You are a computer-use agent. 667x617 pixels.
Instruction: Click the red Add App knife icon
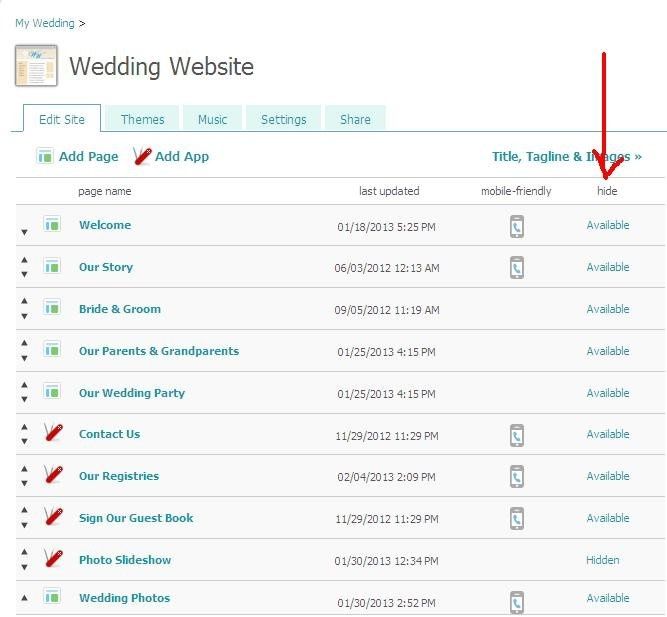[142, 156]
